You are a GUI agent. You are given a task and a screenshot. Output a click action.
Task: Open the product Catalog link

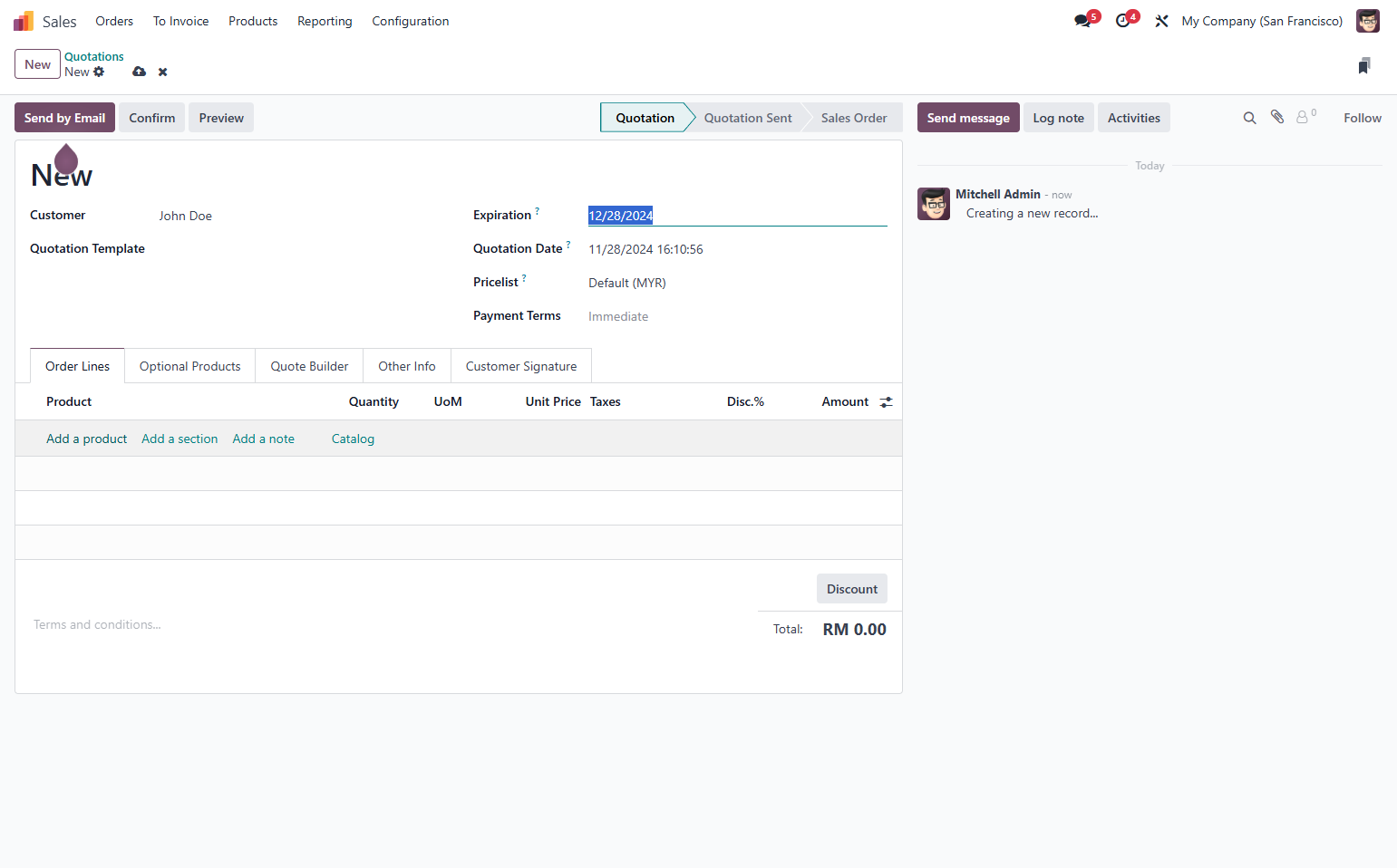(353, 439)
